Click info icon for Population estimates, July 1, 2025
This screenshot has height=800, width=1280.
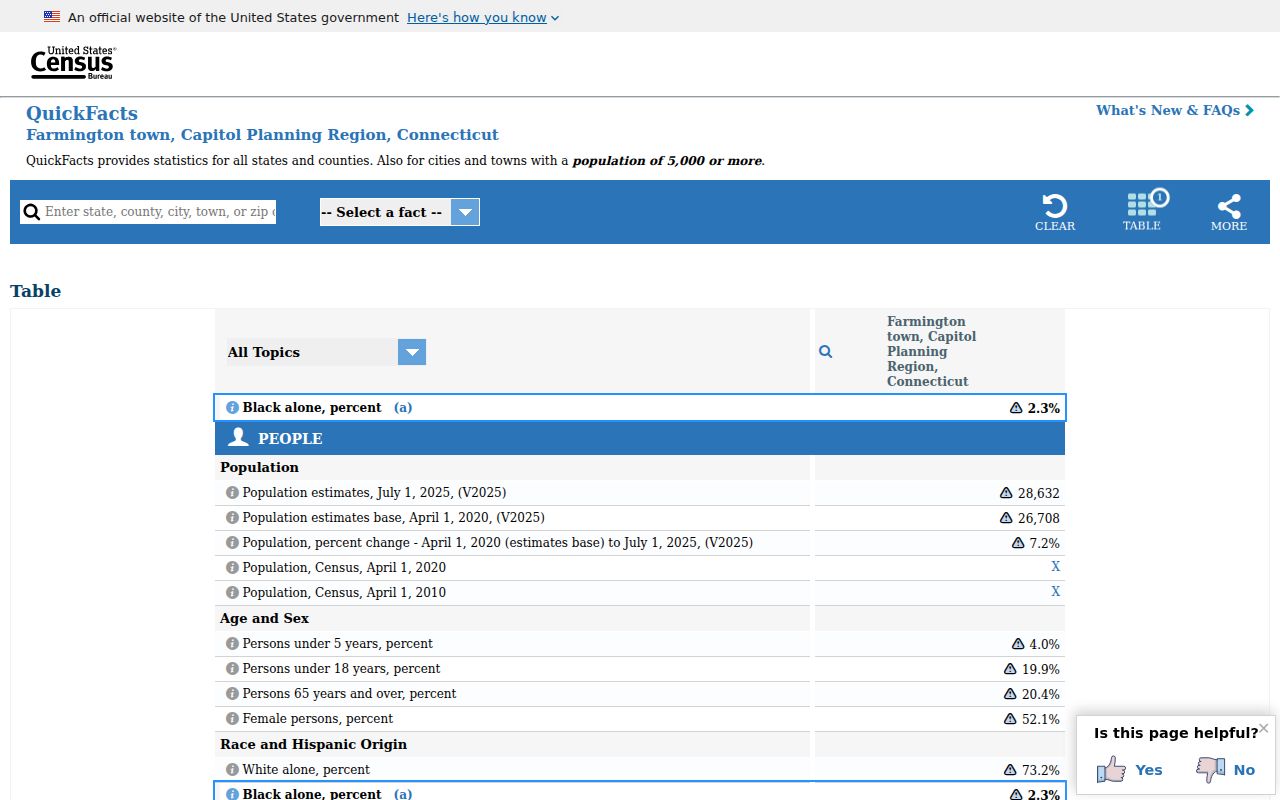(x=232, y=493)
